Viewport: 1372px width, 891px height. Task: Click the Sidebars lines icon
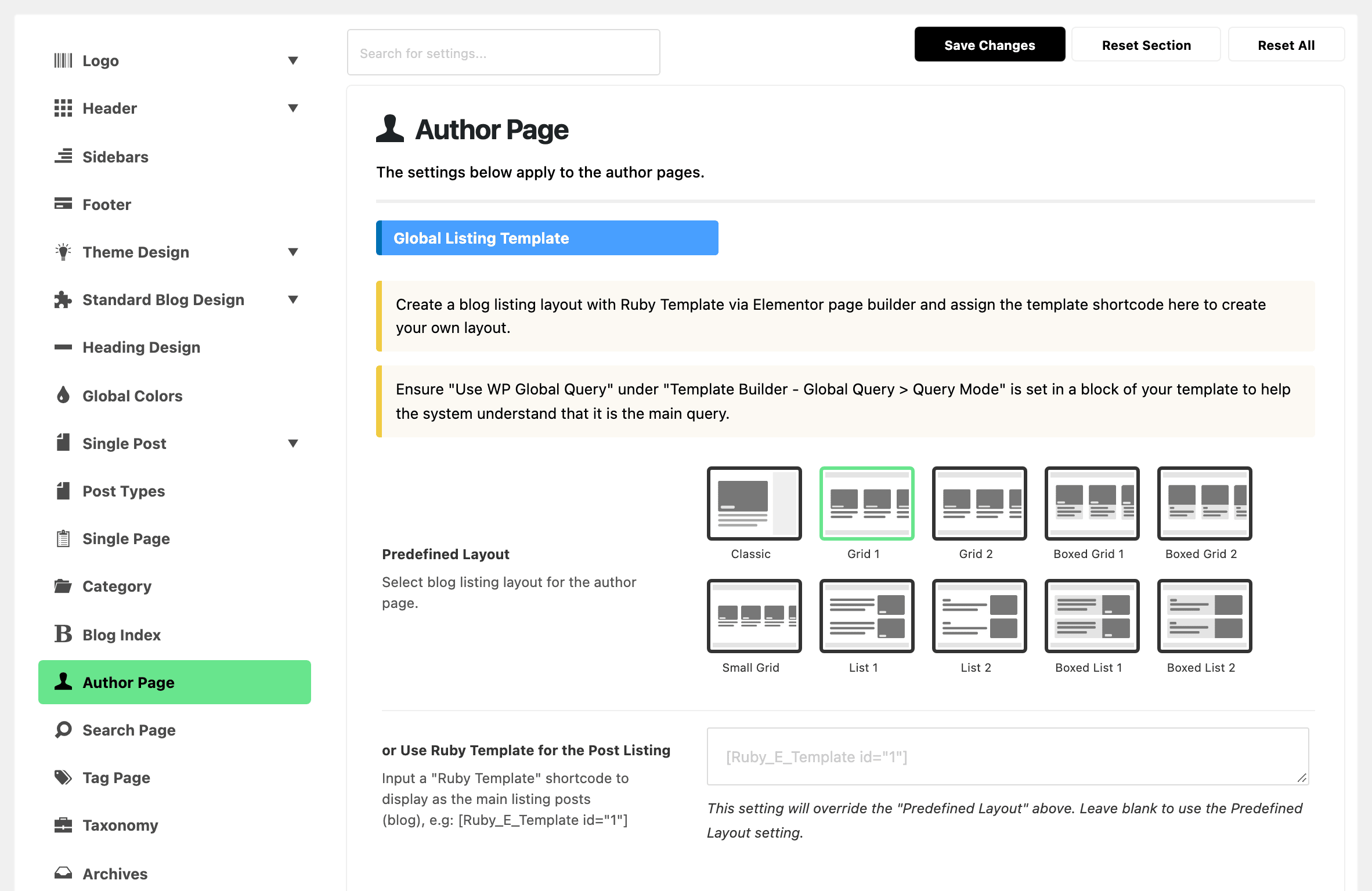click(x=63, y=156)
